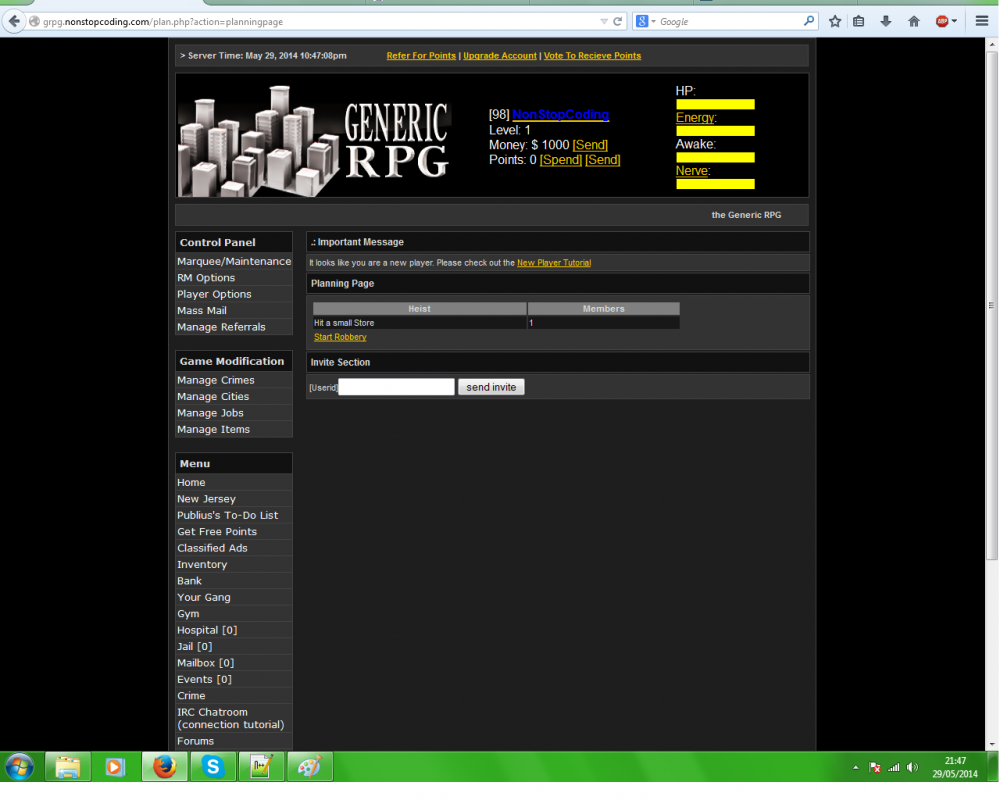Open Windows Explorer from the taskbar
Screen dimensions: 1000x800
(x=66, y=766)
